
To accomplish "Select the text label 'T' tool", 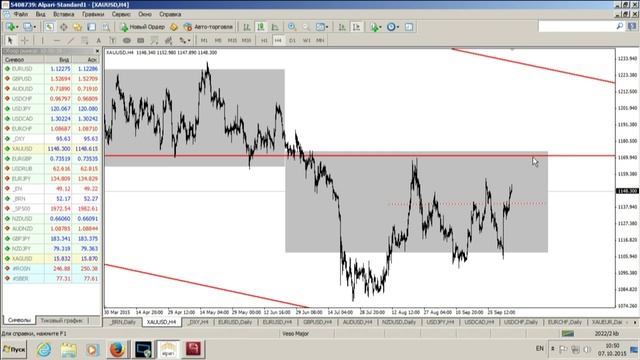I will 113,40.
